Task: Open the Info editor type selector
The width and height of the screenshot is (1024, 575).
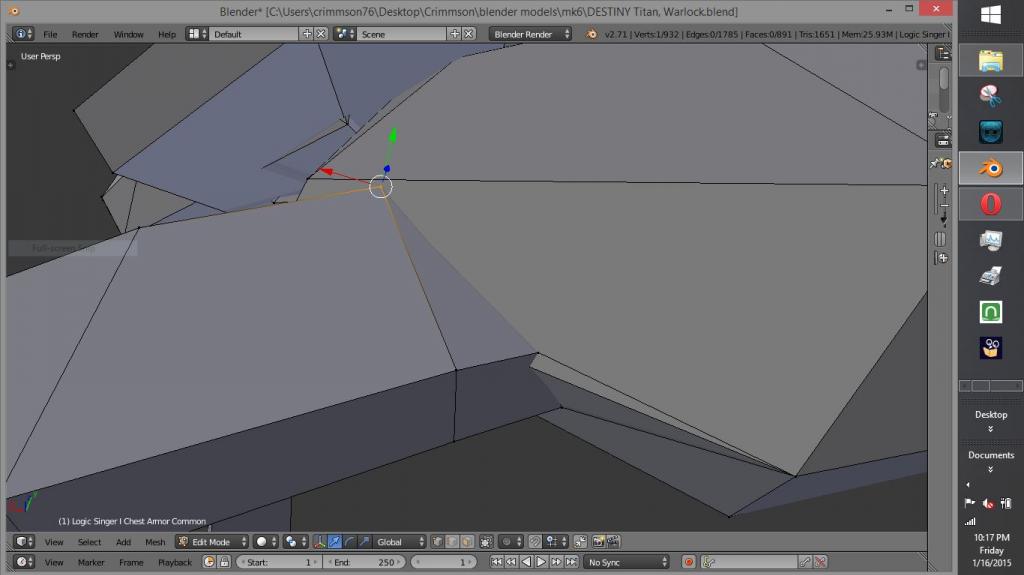Action: point(23,34)
